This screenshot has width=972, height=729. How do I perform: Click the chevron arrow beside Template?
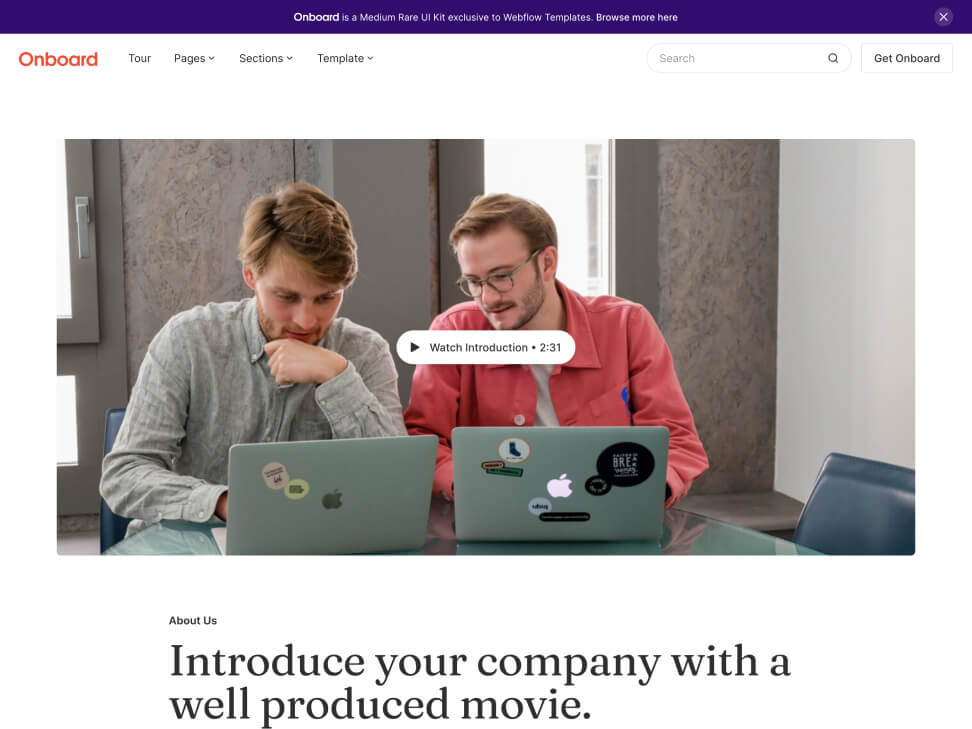370,58
